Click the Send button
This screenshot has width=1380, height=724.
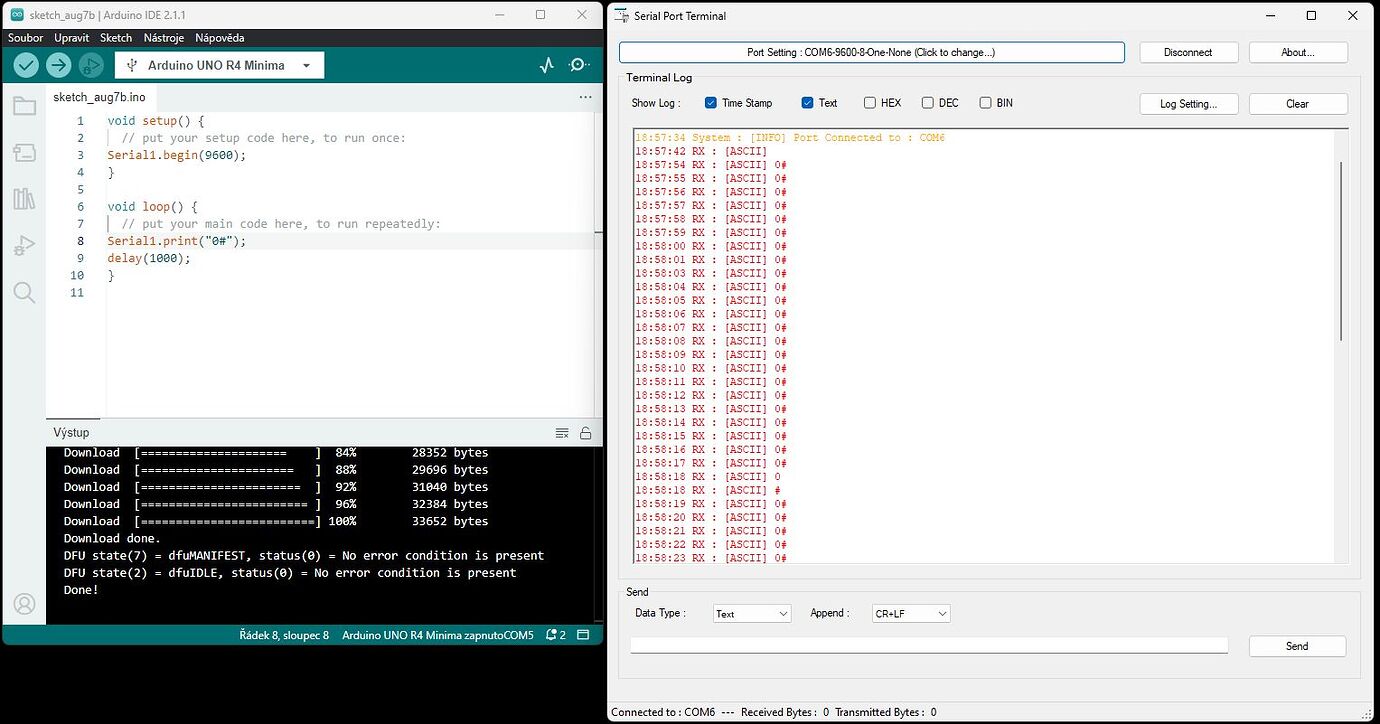coord(1297,646)
